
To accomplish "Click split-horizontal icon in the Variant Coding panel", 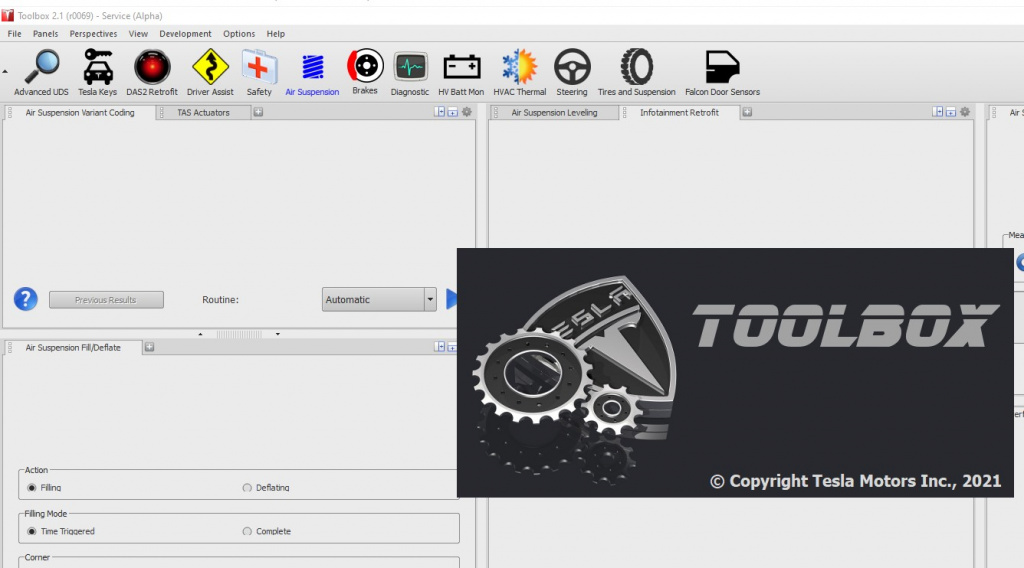I will (x=453, y=112).
